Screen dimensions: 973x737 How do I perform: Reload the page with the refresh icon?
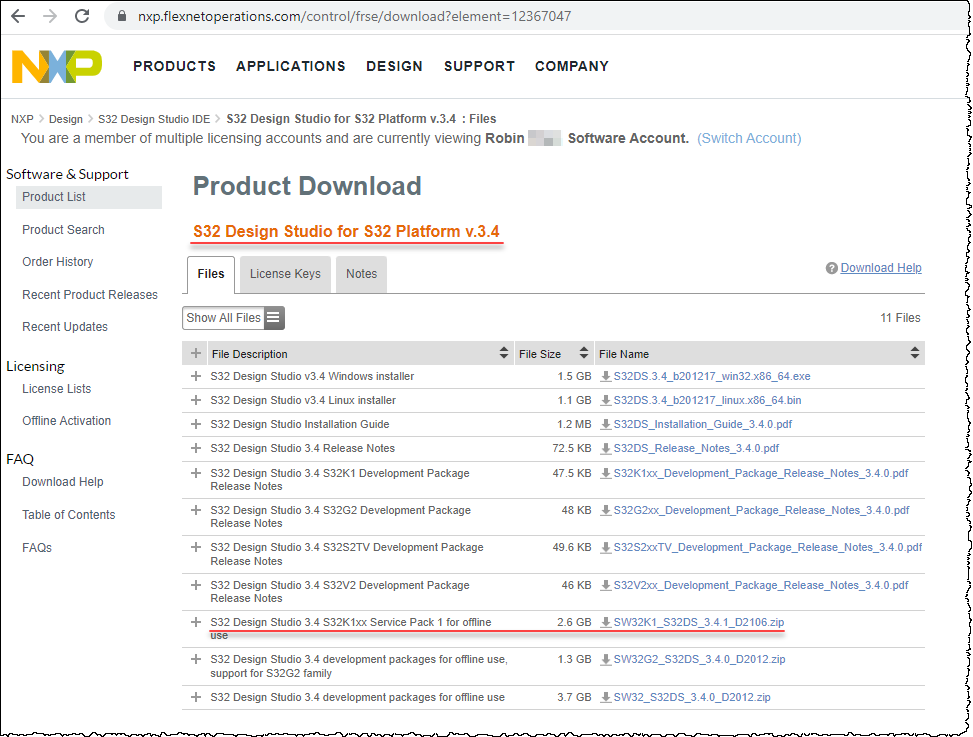point(82,16)
